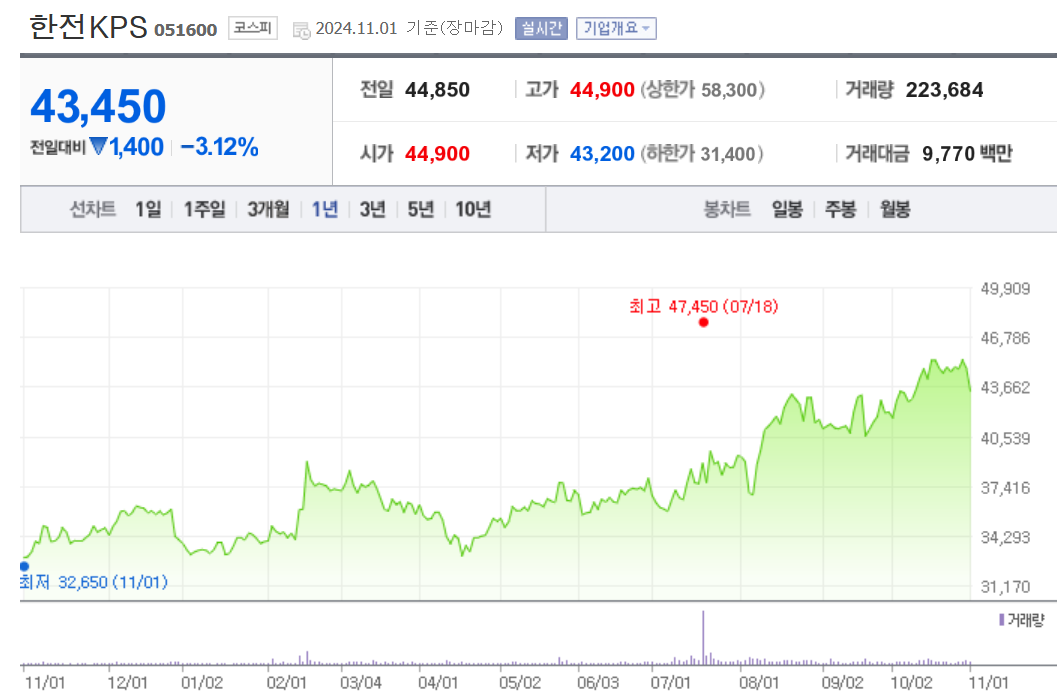
Task: Click the 고가 high value 44,900
Action: click(602, 90)
